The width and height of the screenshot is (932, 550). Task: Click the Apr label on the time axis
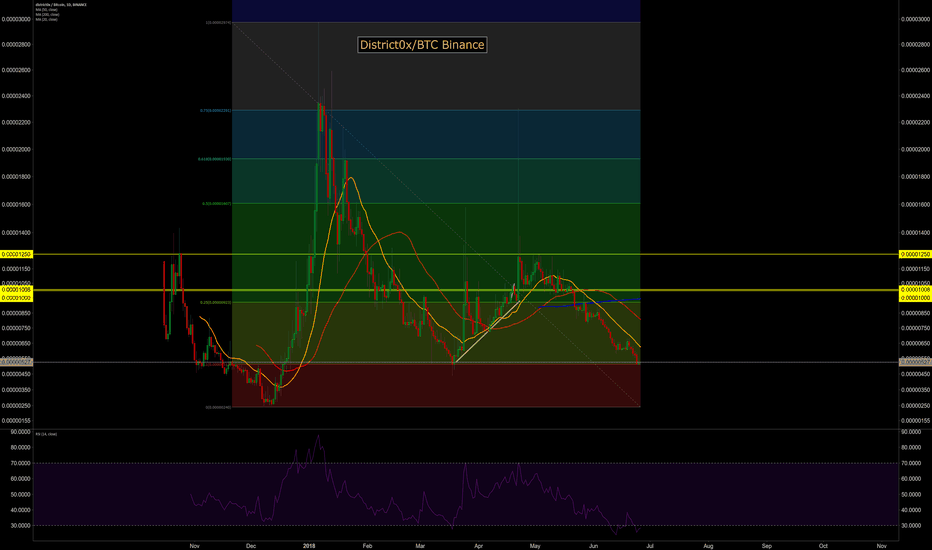point(478,546)
